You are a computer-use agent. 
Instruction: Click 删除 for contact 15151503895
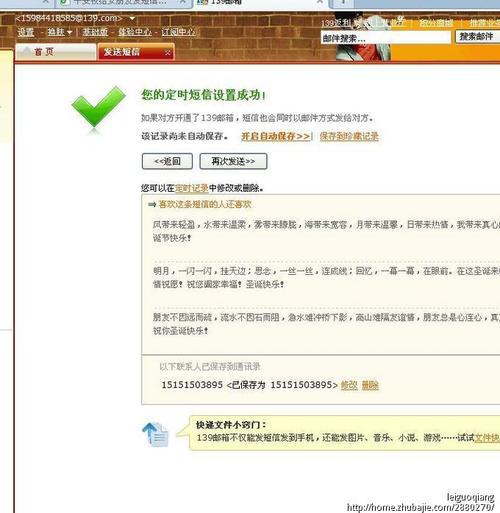pos(370,385)
